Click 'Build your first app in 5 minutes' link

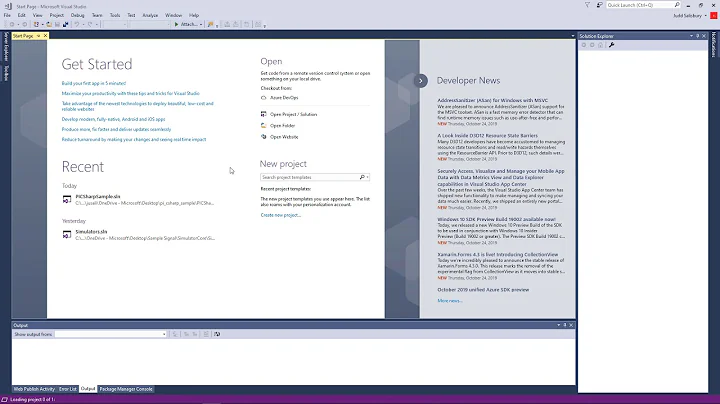94,83
